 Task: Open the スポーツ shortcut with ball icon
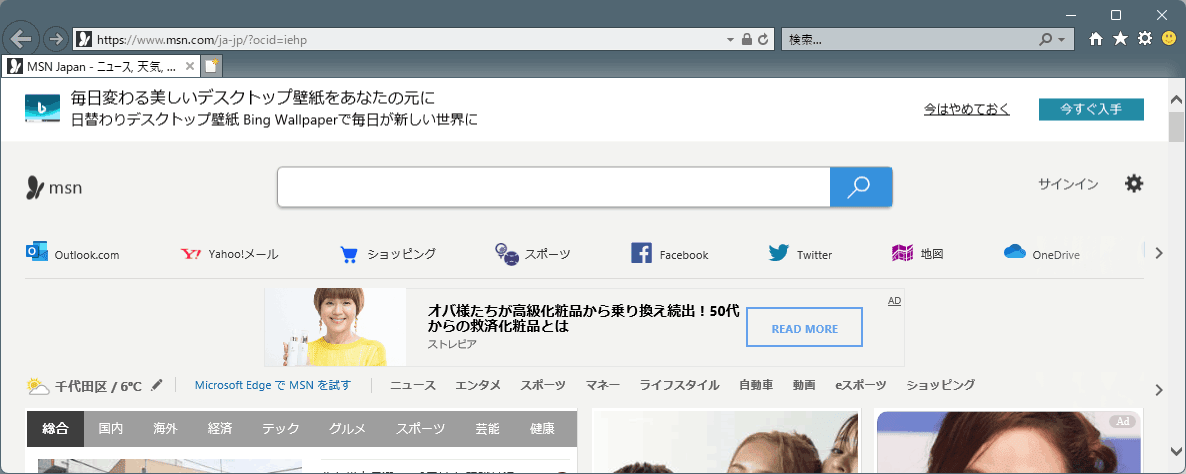[x=532, y=254]
